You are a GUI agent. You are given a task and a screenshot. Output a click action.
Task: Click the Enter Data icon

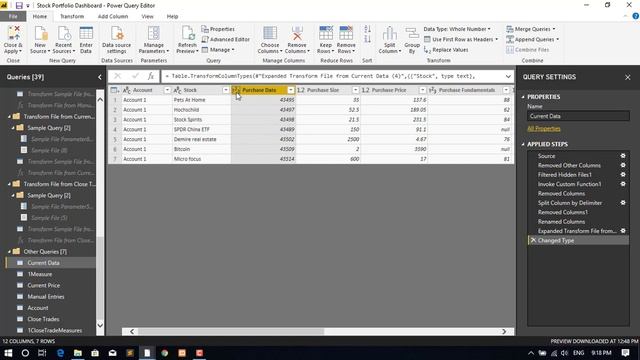(86, 33)
